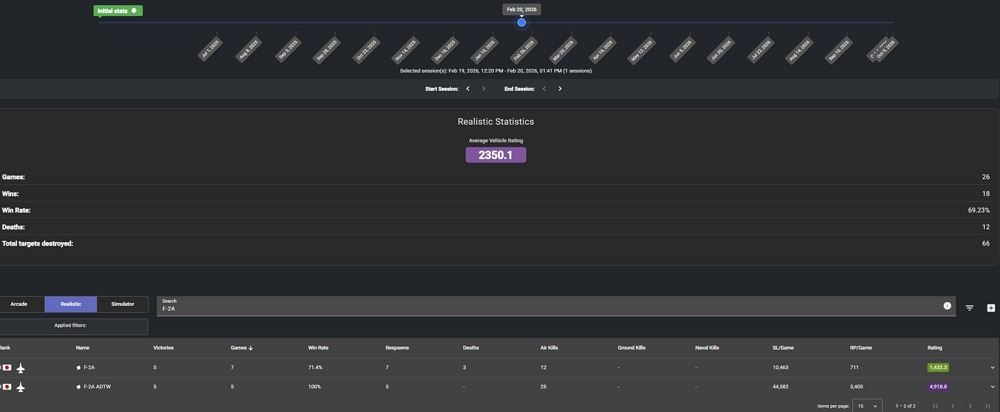
Task: Sort table by Ground Kills column
Action: [631, 348]
